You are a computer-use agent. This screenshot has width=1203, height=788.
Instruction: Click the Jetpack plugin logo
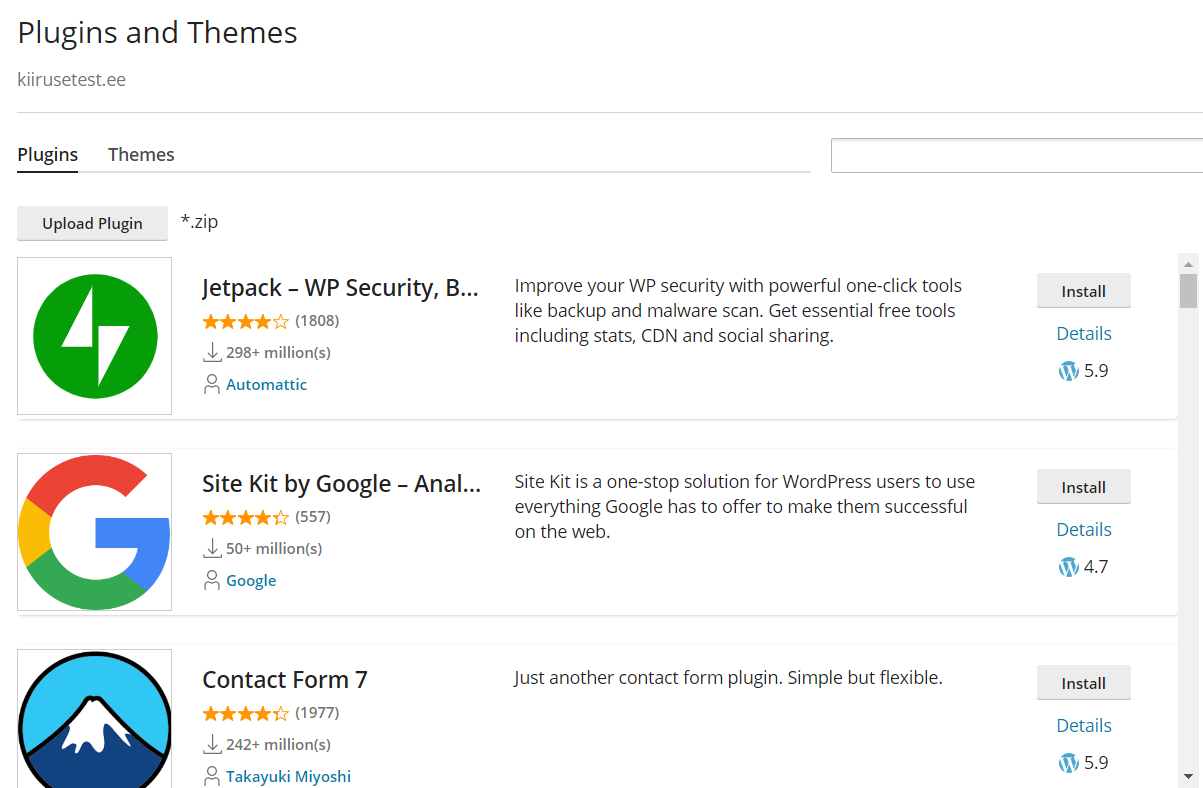[94, 335]
